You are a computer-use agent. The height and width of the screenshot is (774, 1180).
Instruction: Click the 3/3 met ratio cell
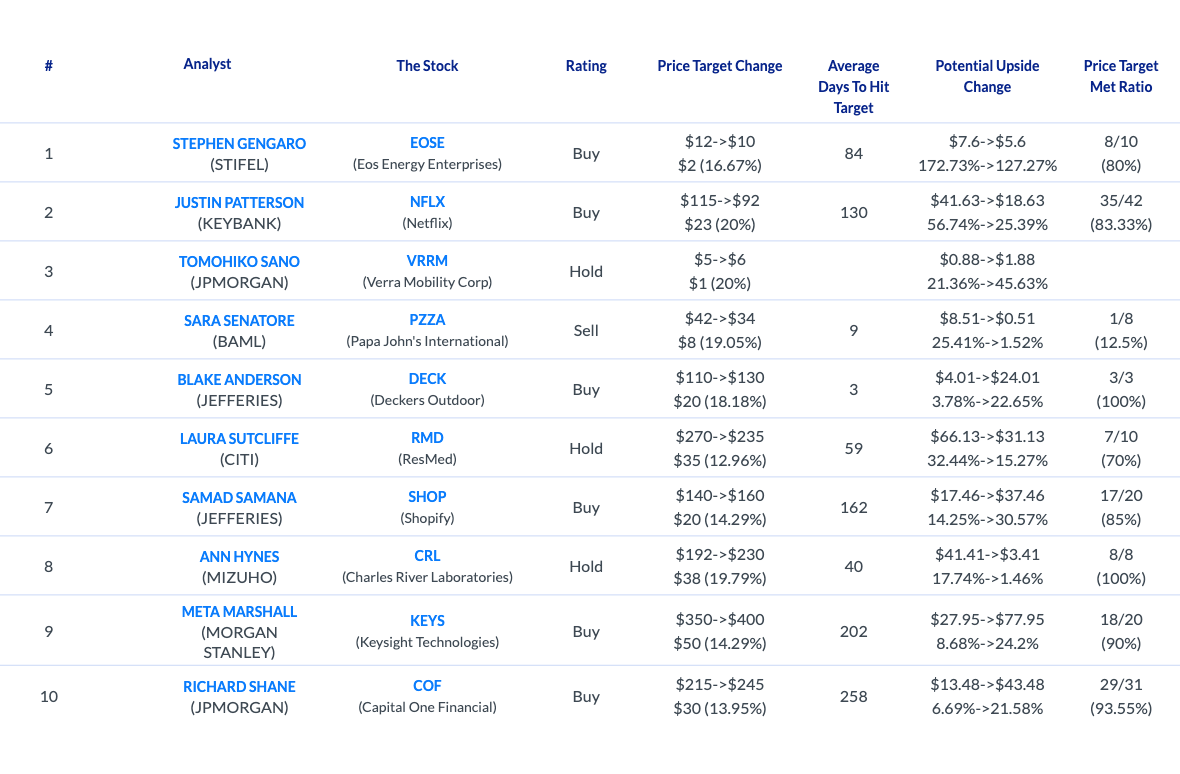tap(1121, 389)
